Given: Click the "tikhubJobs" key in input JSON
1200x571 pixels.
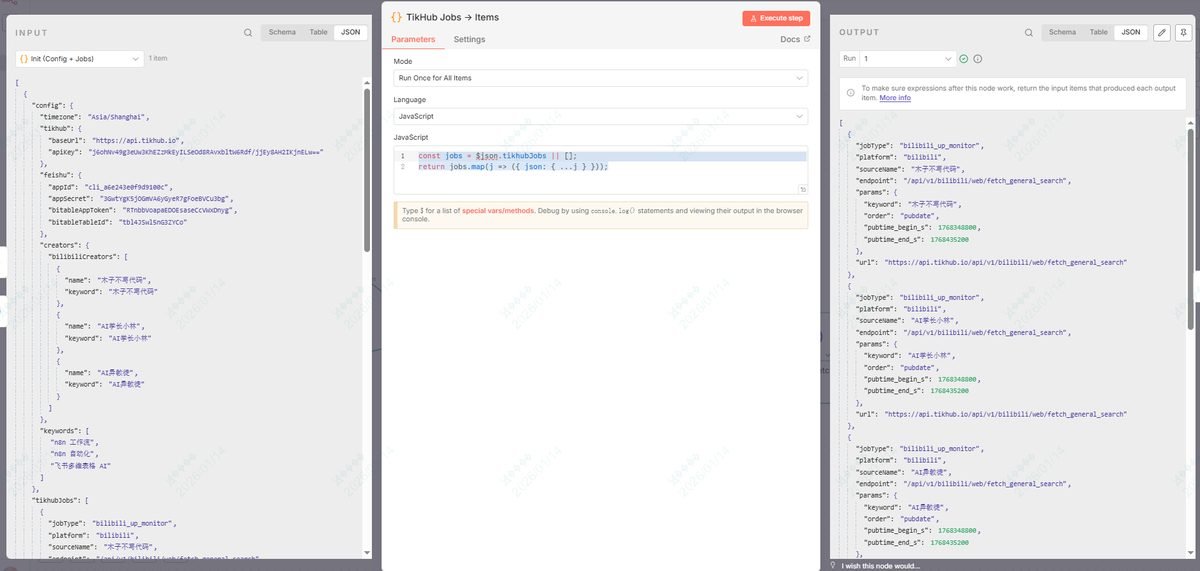Looking at the screenshot, I should point(55,500).
